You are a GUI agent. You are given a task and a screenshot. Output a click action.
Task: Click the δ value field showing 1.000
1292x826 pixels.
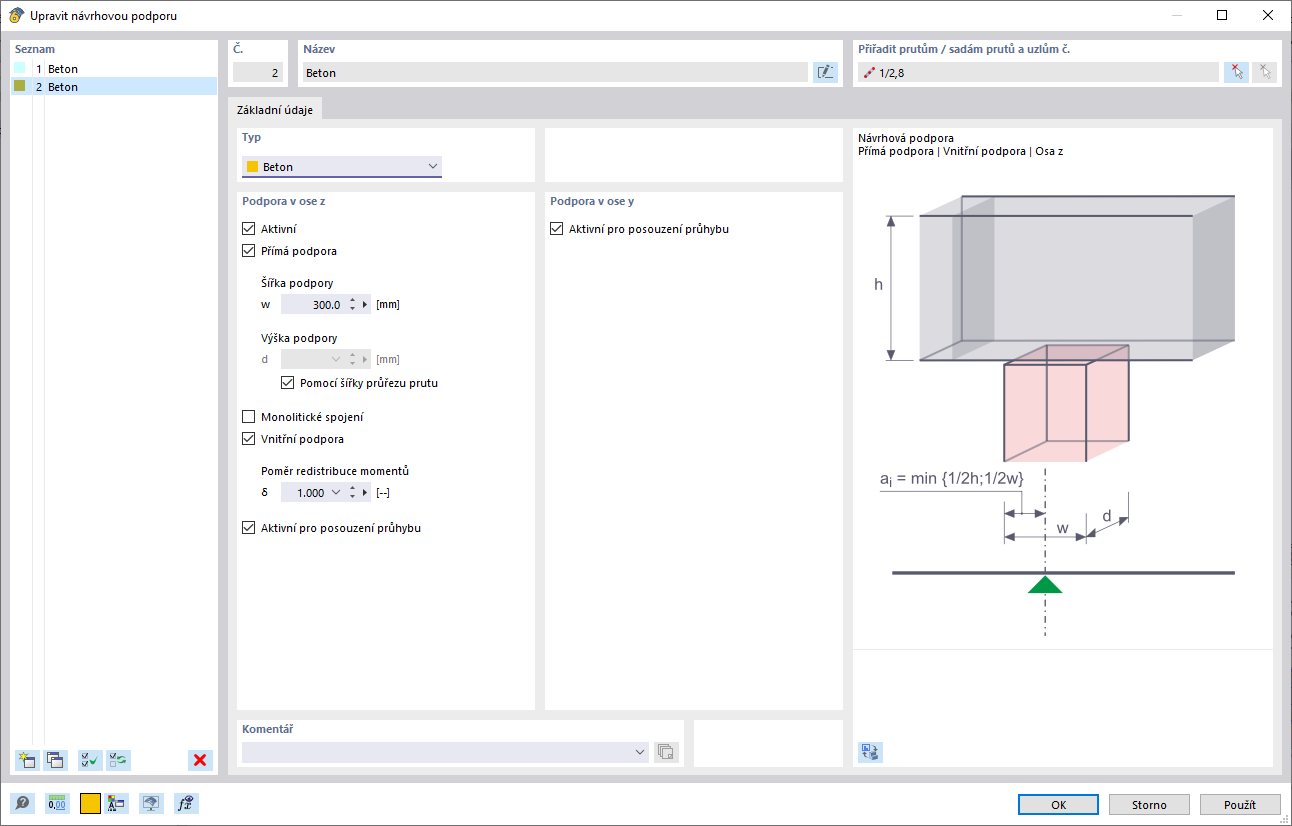coord(304,493)
